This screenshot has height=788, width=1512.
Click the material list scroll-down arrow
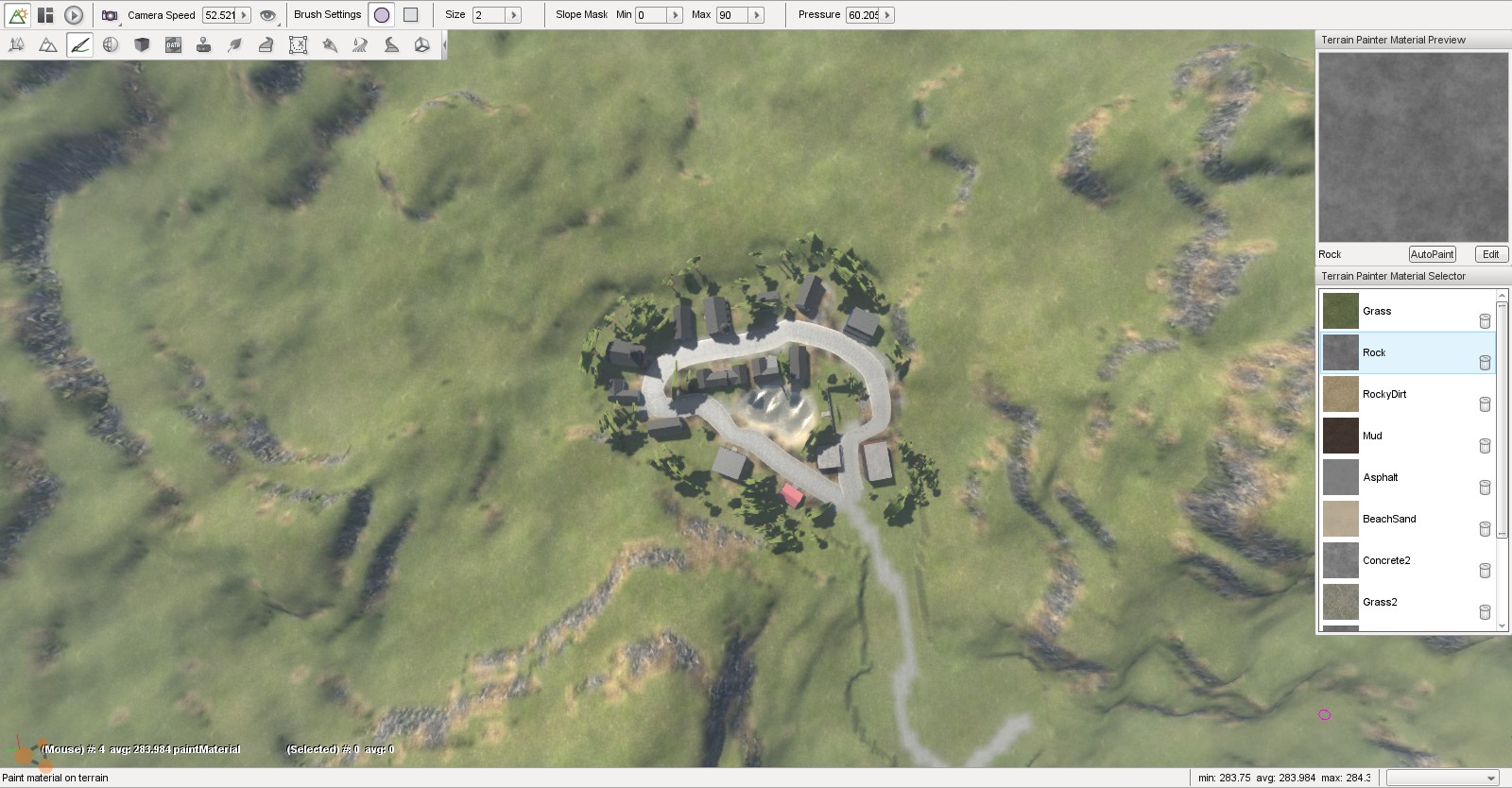pos(1502,625)
